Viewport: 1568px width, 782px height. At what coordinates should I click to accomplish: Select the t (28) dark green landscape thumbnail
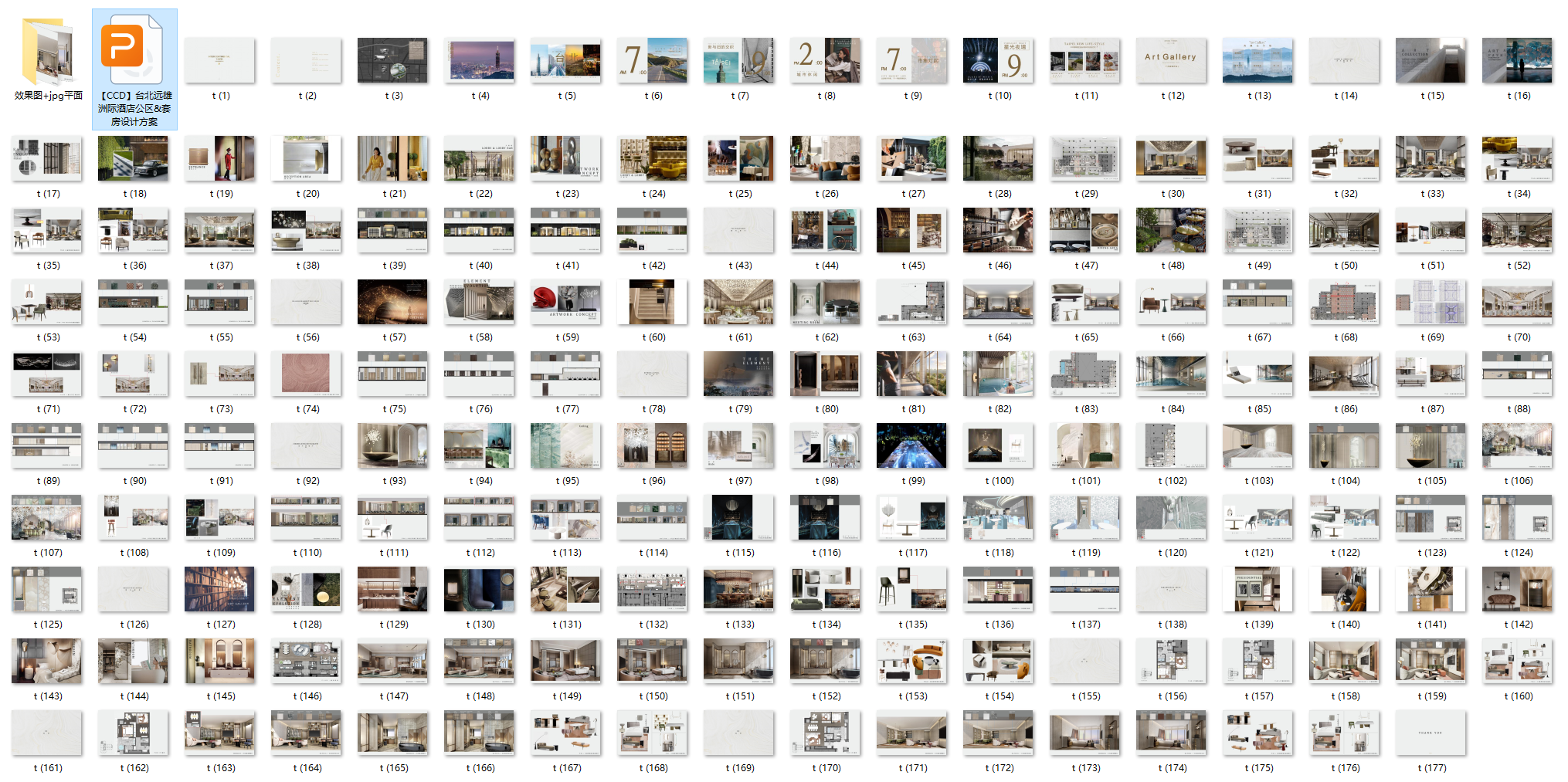(x=999, y=158)
